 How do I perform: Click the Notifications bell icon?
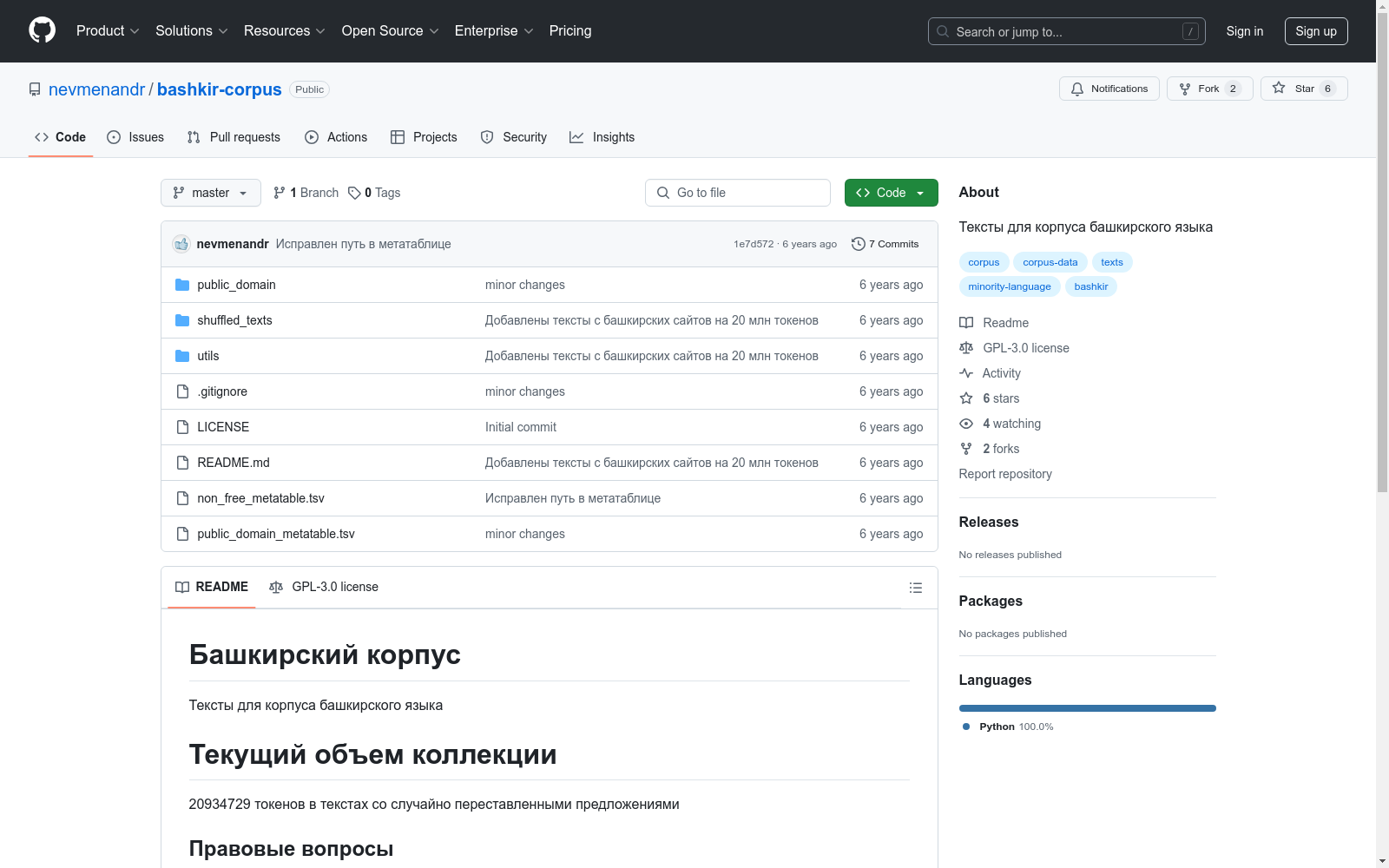[x=1077, y=89]
